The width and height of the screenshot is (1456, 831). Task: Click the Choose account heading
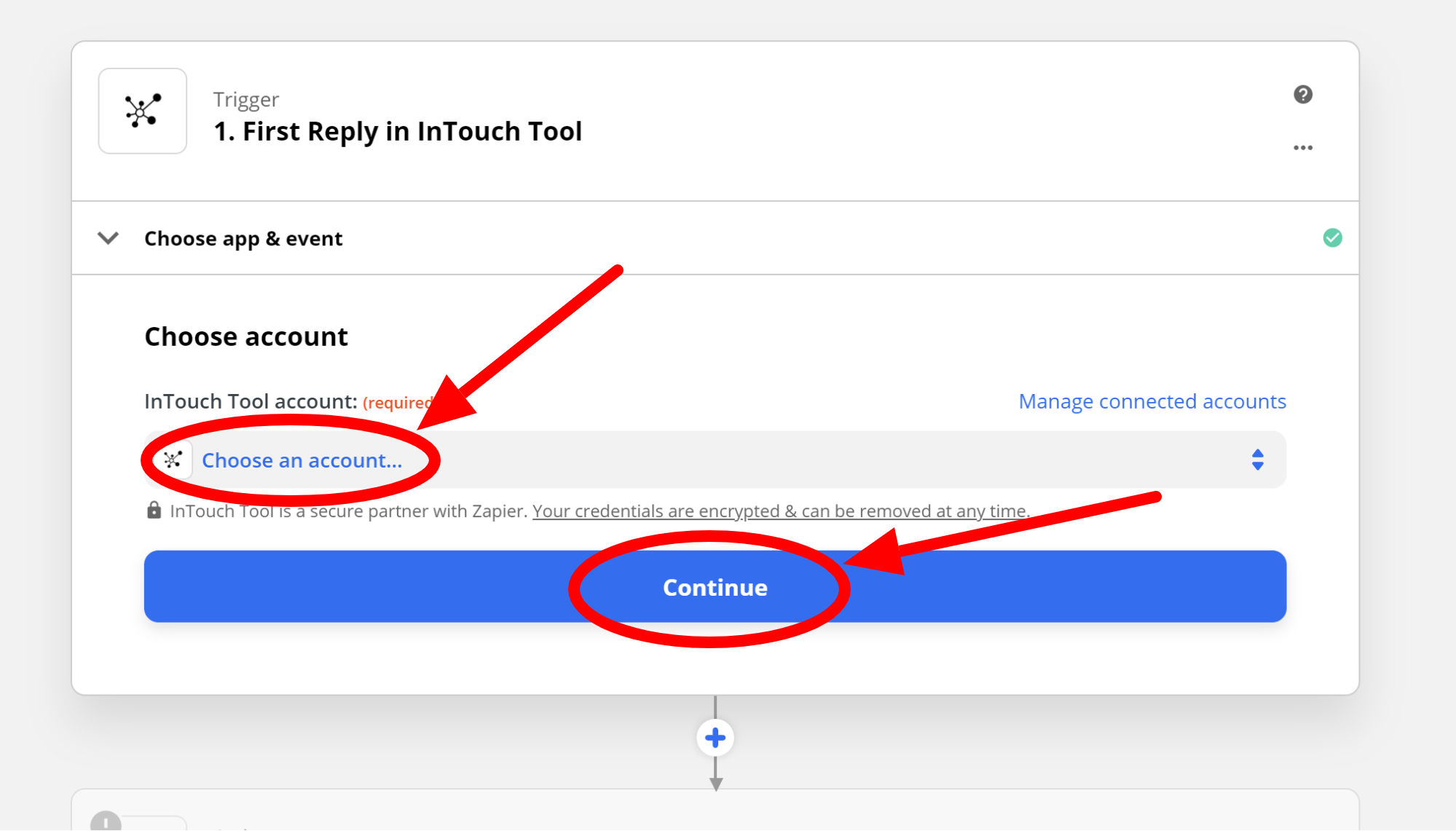(x=246, y=337)
